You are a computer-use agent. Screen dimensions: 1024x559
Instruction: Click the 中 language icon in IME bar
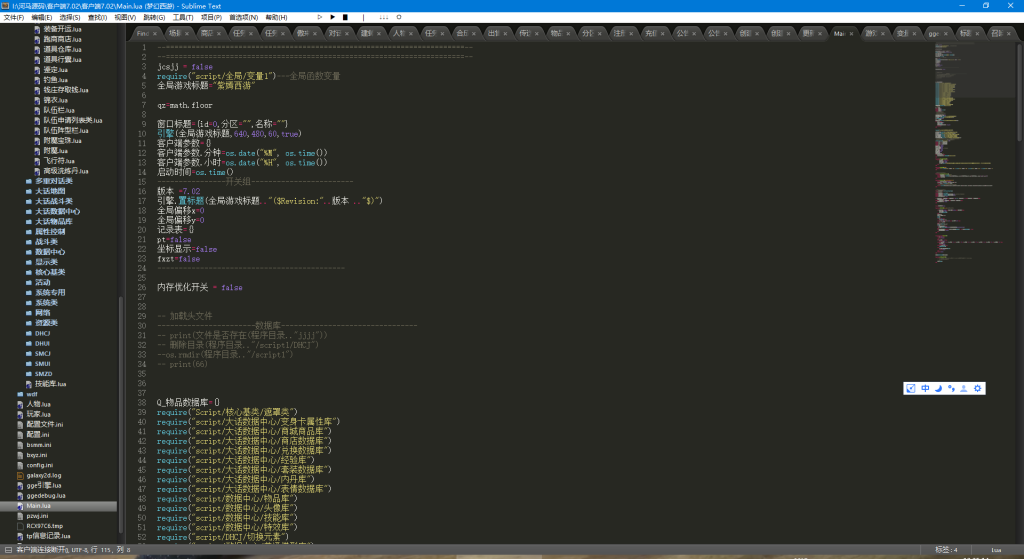coord(925,388)
